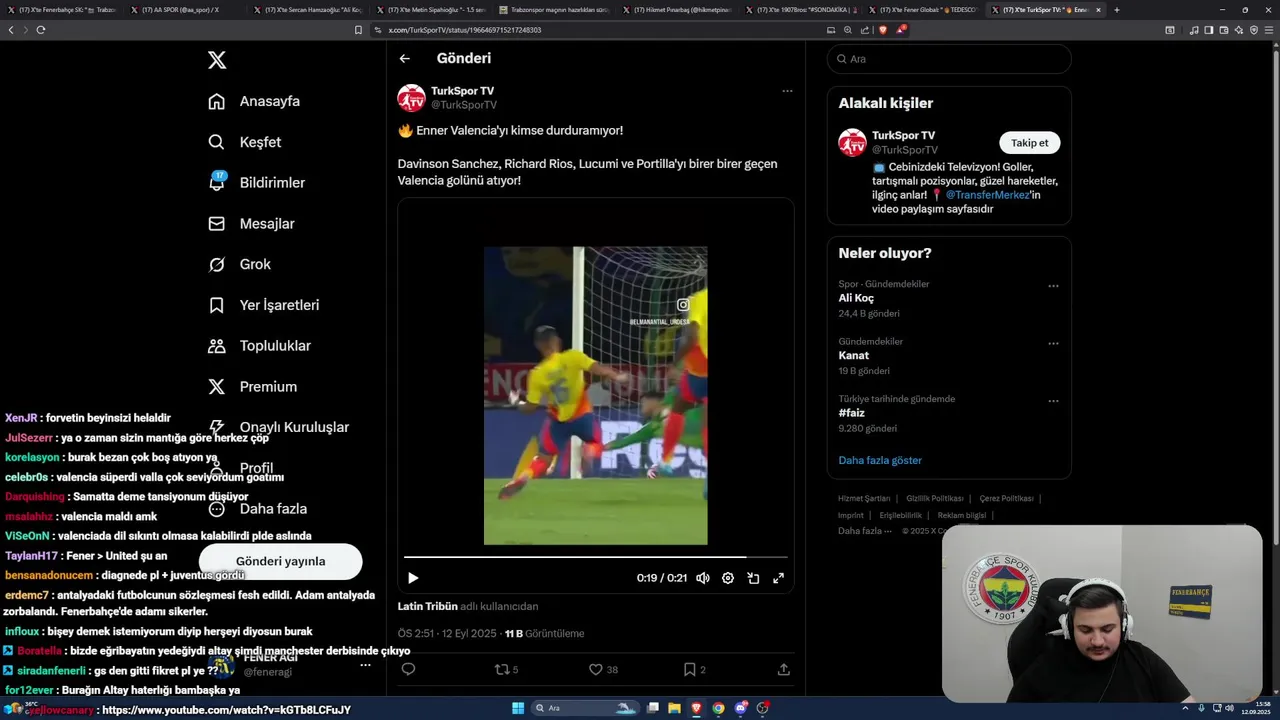Viewport: 1280px width, 720px height.
Task: Open the Ali Koç trending topic
Action: (x=856, y=298)
